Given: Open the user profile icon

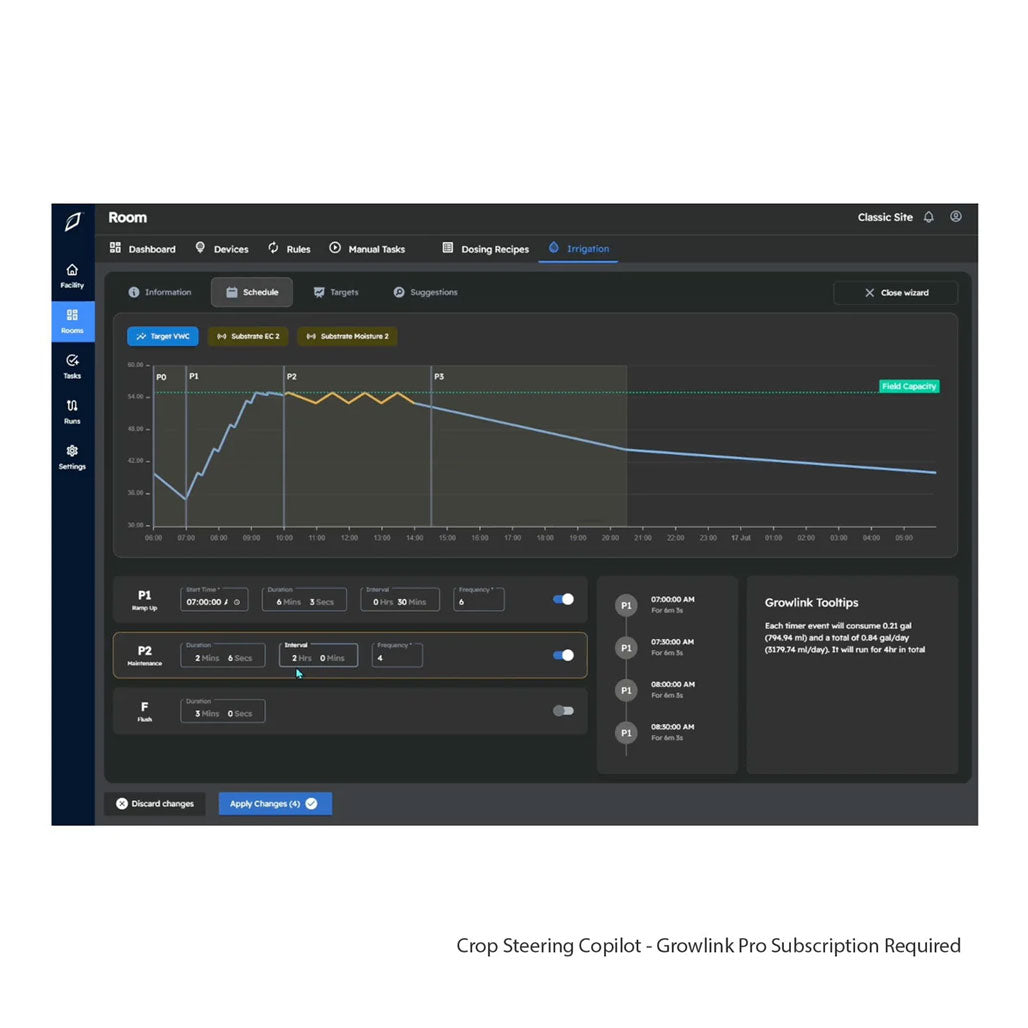Looking at the screenshot, I should tap(956, 217).
